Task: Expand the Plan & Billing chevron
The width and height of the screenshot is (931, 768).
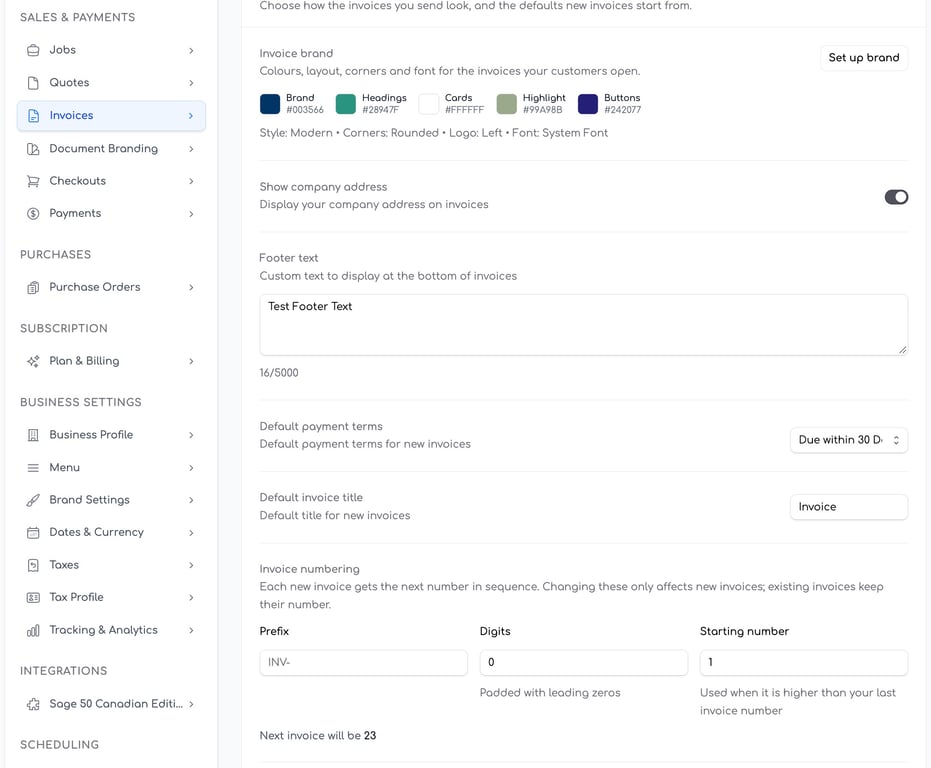Action: coord(191,361)
